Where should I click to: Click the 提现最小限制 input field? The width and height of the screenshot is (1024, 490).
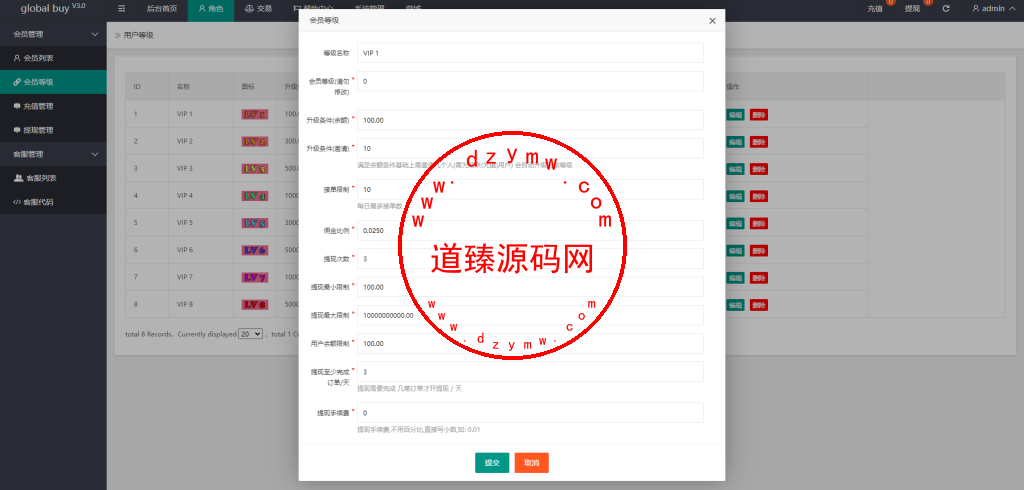[x=530, y=287]
